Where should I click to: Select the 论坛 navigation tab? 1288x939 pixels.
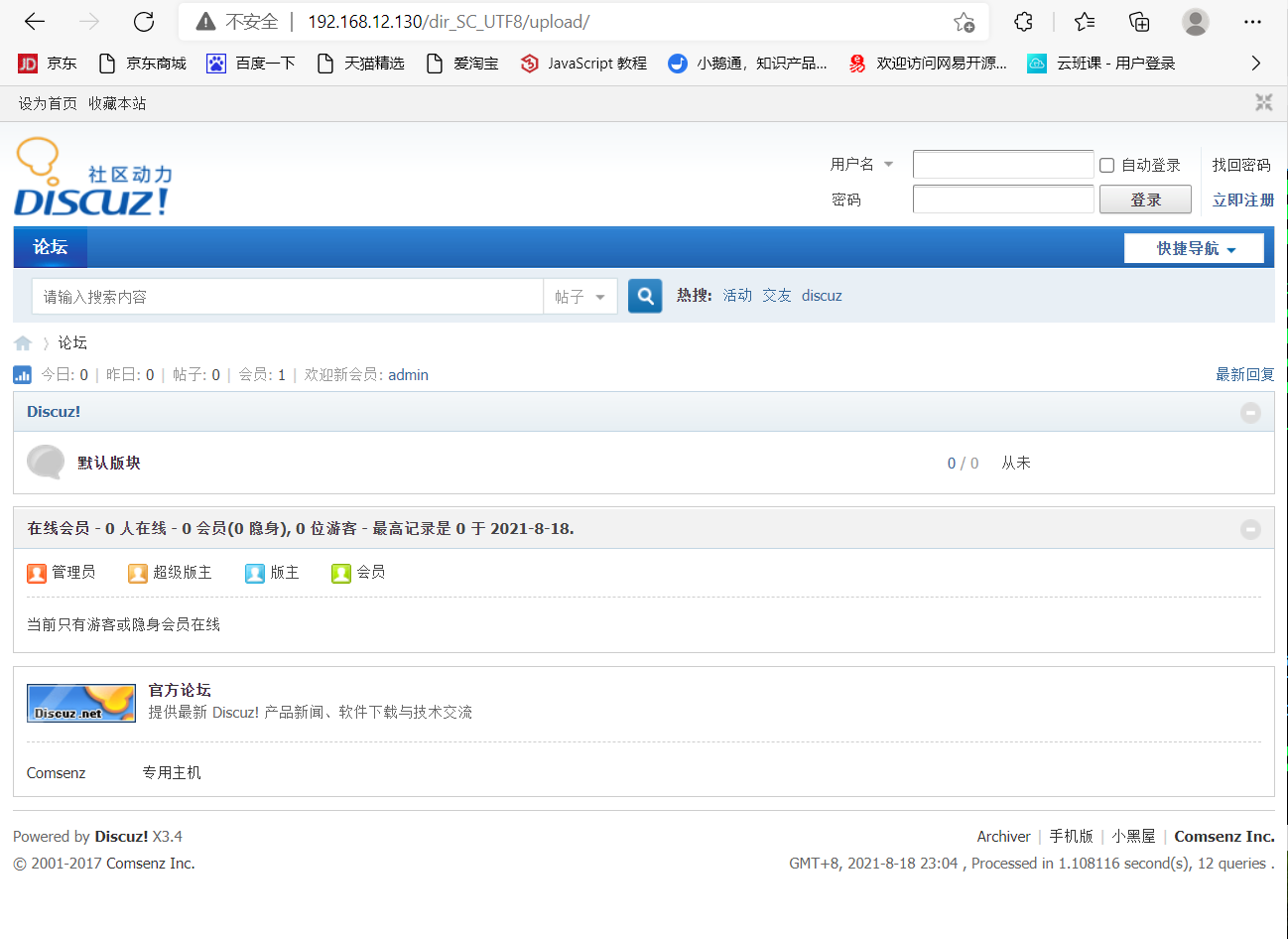coord(51,247)
